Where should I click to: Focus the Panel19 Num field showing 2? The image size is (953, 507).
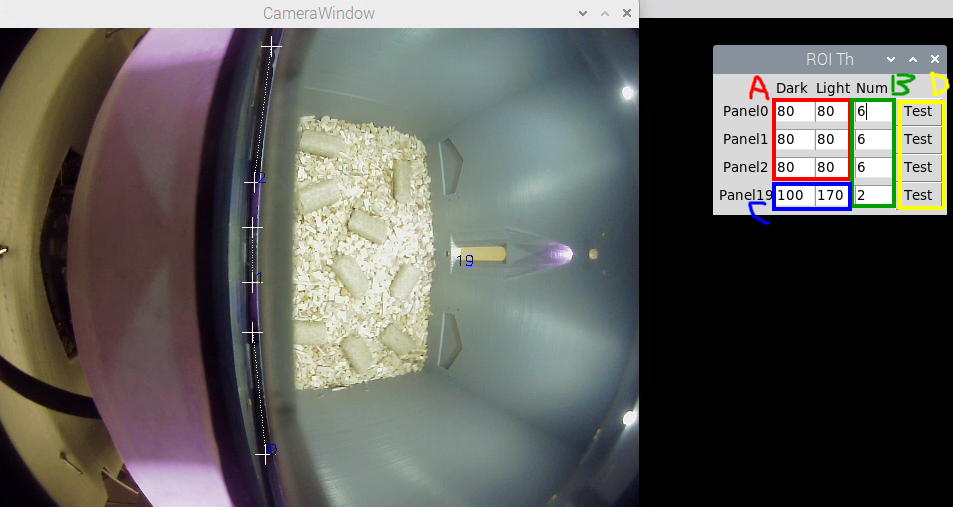tap(873, 195)
